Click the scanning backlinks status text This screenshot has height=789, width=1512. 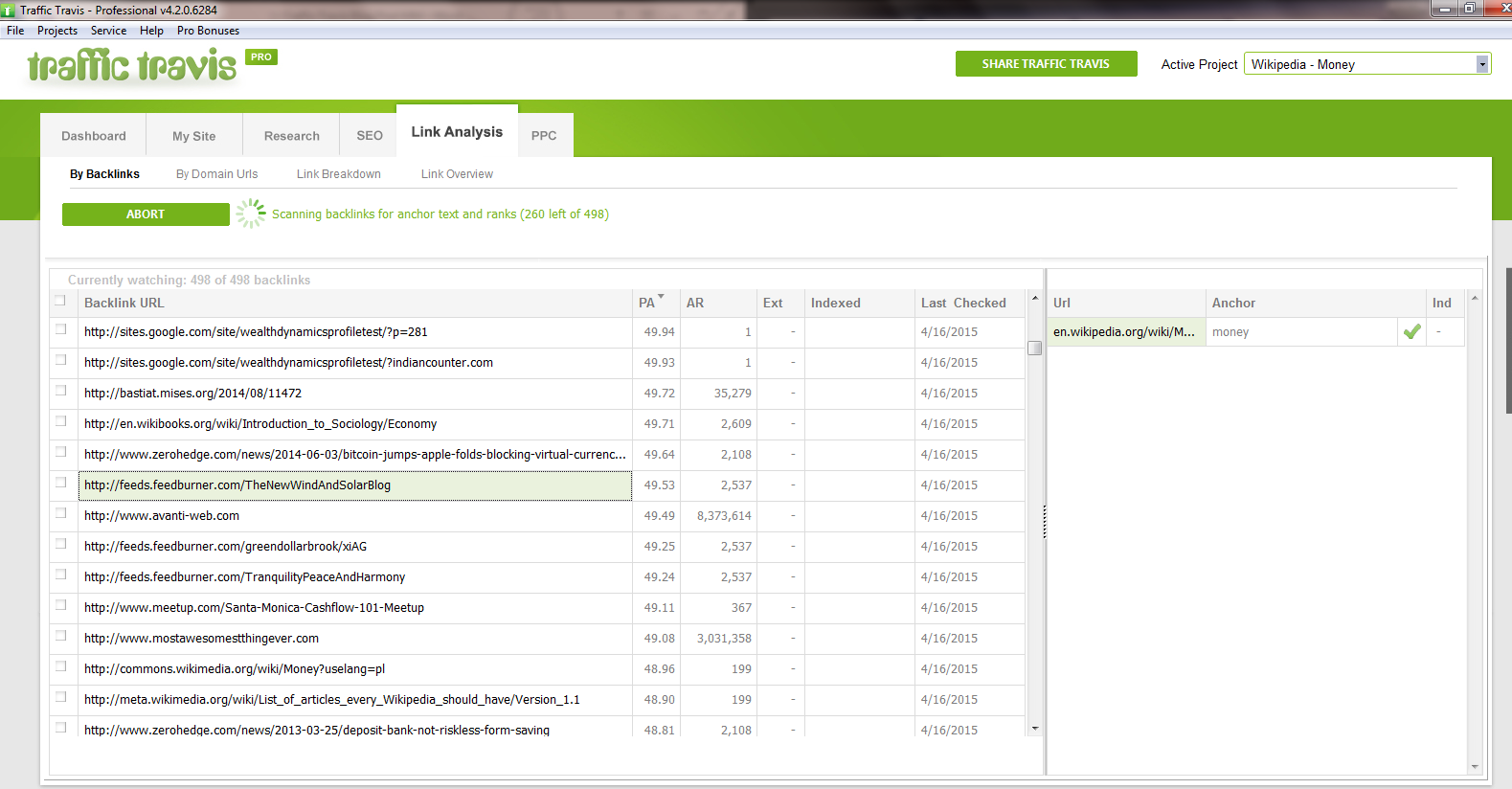[x=440, y=214]
